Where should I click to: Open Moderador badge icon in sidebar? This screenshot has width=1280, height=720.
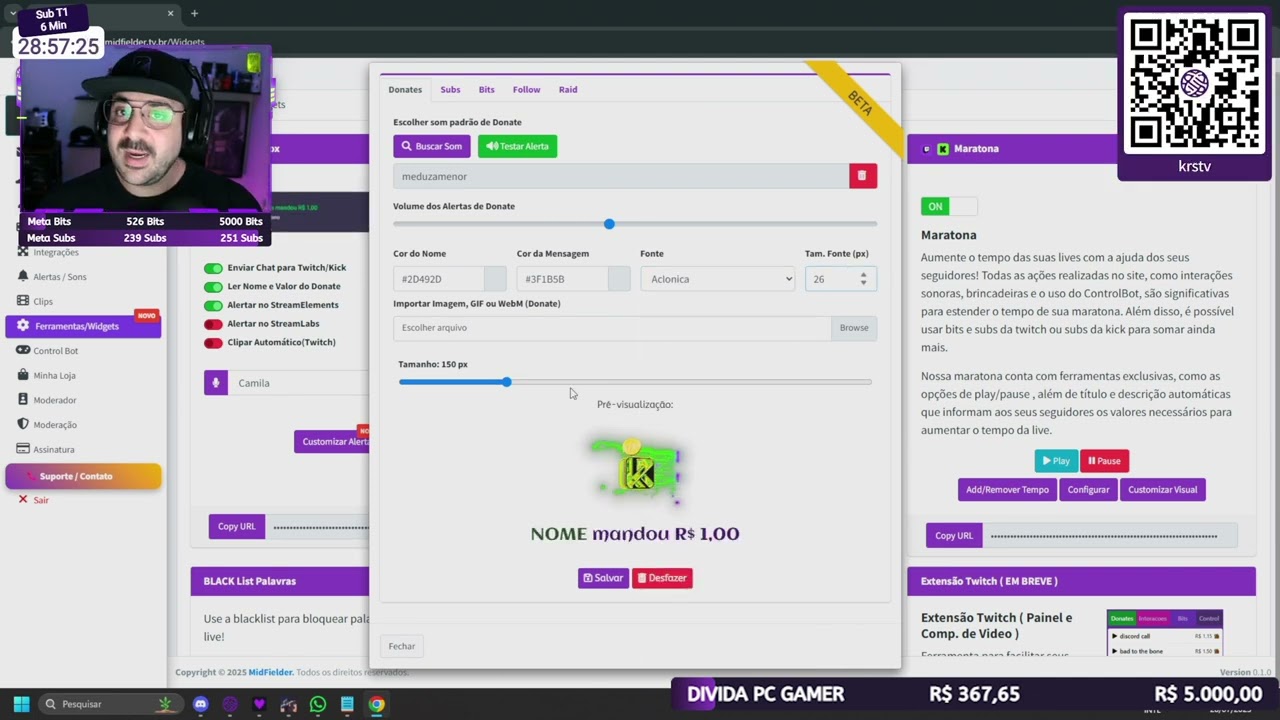(x=23, y=400)
